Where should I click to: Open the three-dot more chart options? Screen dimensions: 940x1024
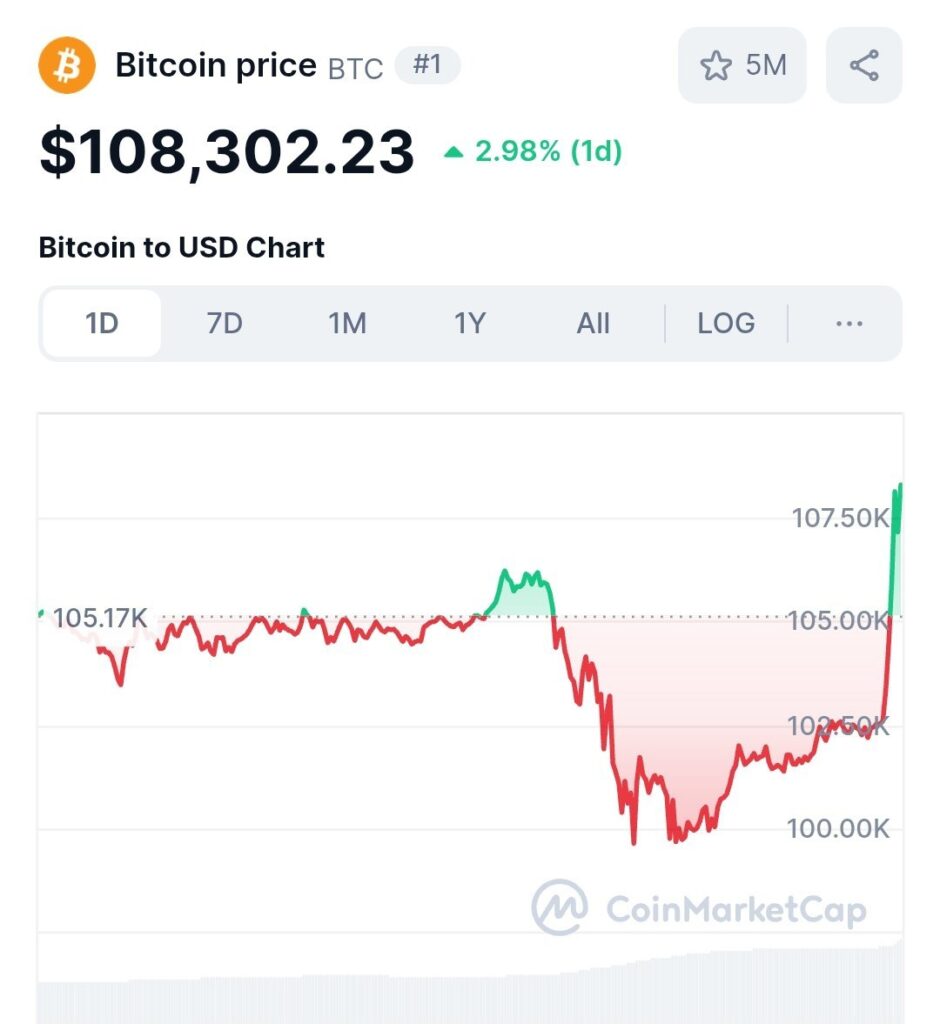(x=849, y=323)
